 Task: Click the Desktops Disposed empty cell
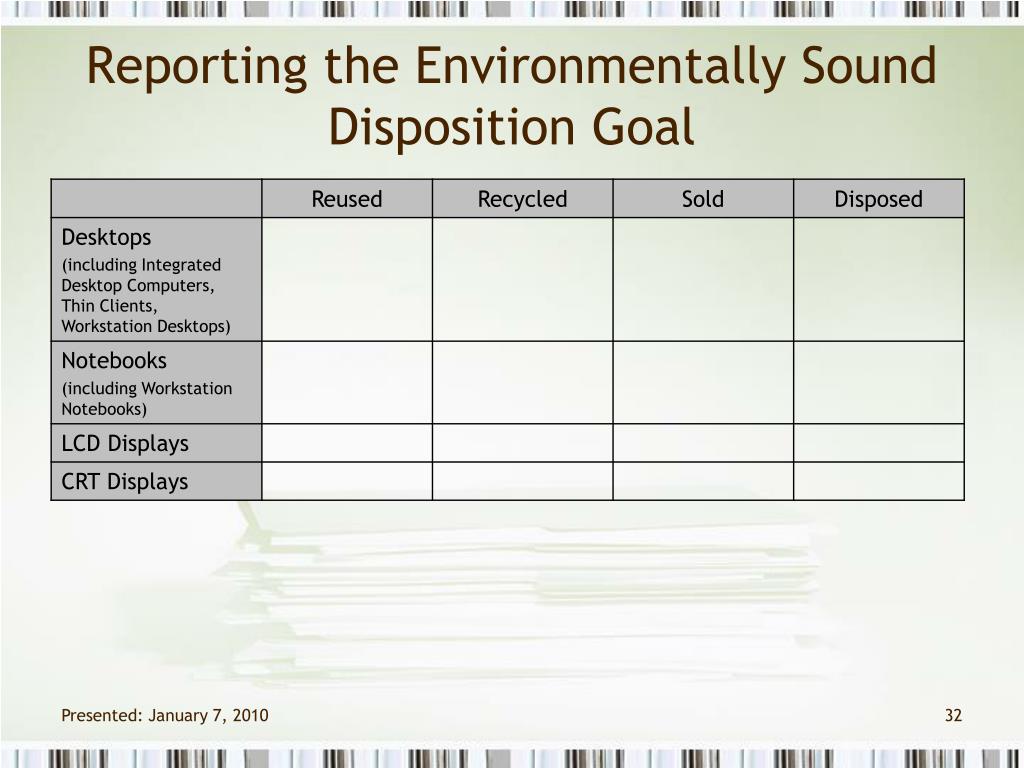[x=878, y=280]
